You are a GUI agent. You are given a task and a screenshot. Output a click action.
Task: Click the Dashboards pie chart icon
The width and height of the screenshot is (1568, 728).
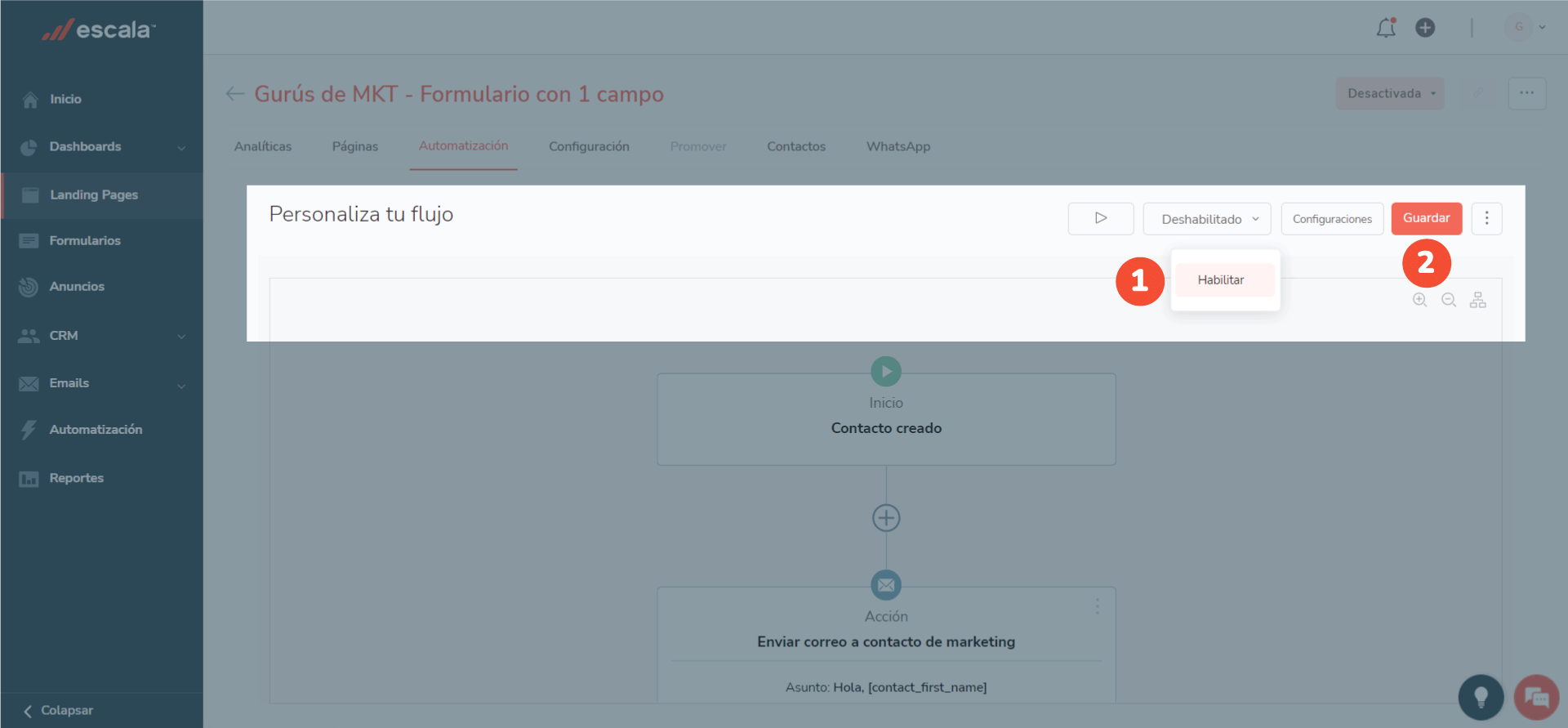point(29,147)
